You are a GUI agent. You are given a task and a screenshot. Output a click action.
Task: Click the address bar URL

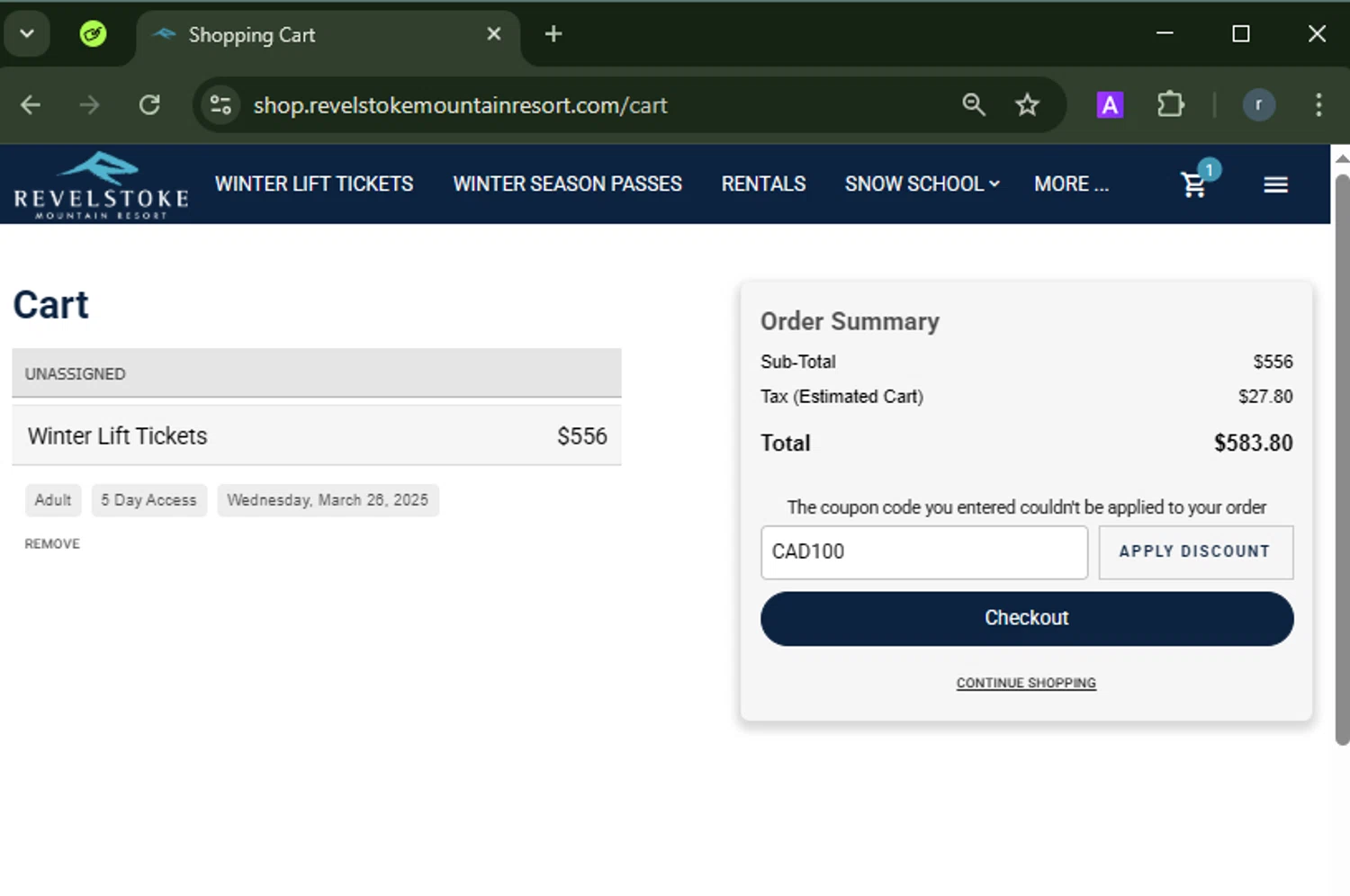[460, 105]
